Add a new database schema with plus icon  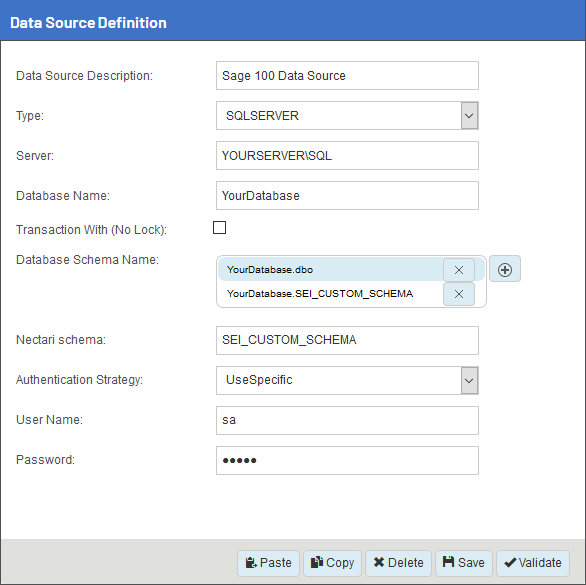coord(505,269)
